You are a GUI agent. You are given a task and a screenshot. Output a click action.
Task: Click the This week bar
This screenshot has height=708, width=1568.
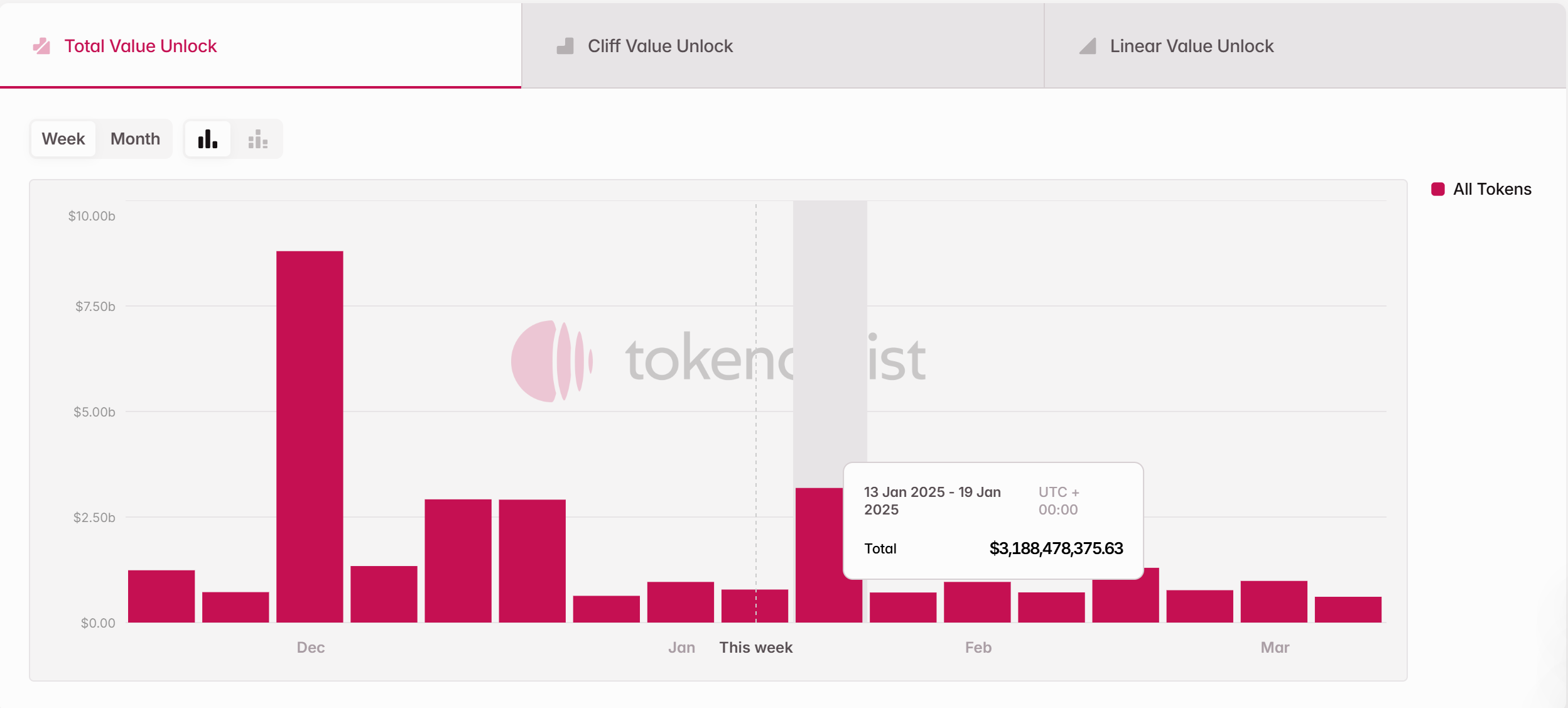(755, 606)
